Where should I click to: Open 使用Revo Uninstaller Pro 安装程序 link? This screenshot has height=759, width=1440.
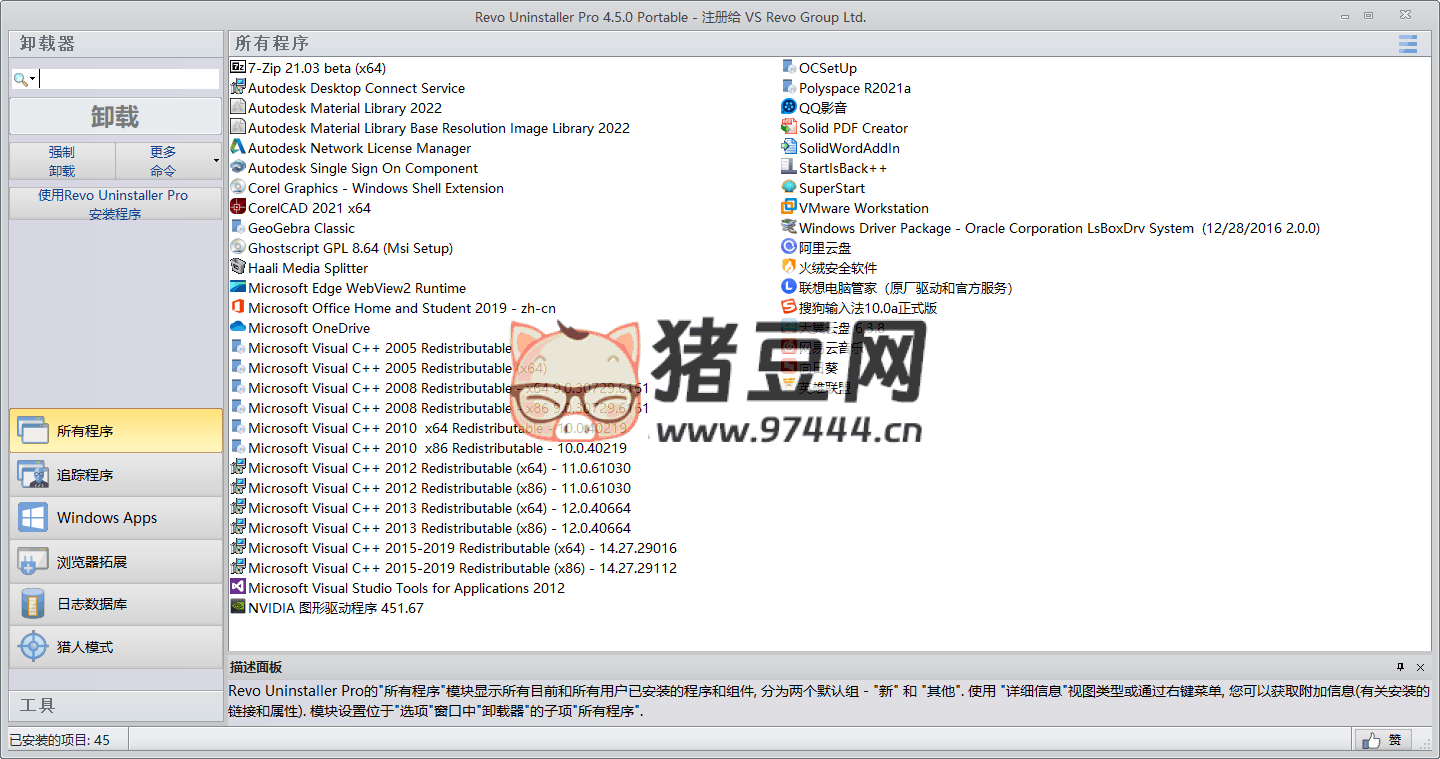(x=114, y=203)
